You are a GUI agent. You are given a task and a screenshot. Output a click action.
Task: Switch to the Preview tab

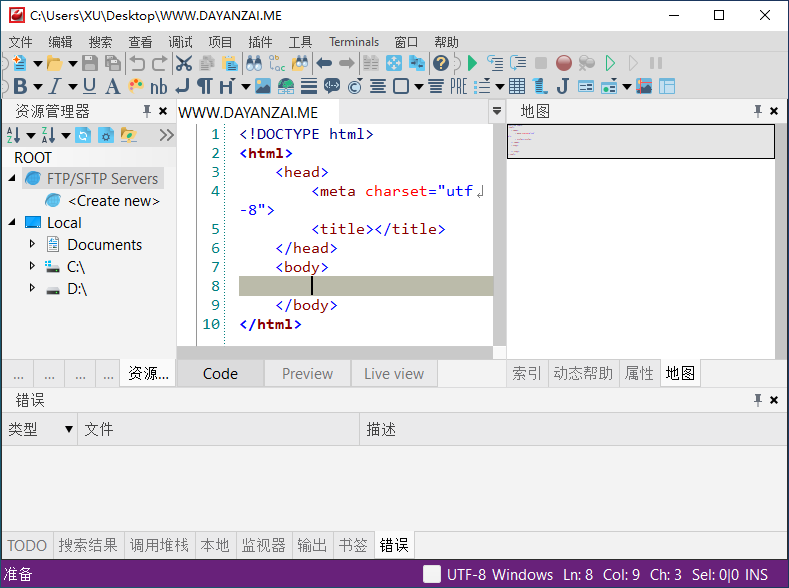point(307,374)
